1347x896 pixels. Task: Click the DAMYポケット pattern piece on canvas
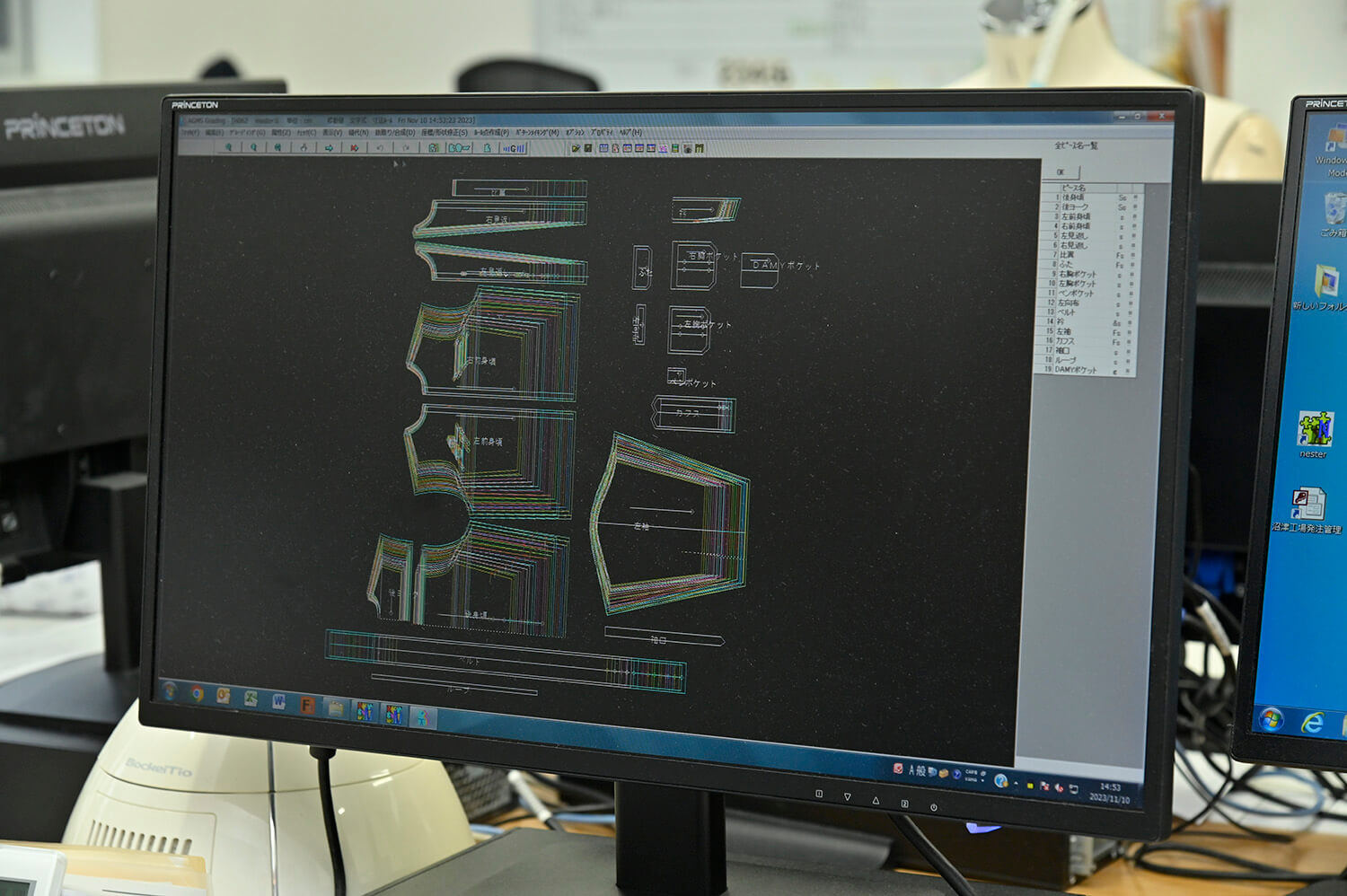pyautogui.click(x=760, y=270)
